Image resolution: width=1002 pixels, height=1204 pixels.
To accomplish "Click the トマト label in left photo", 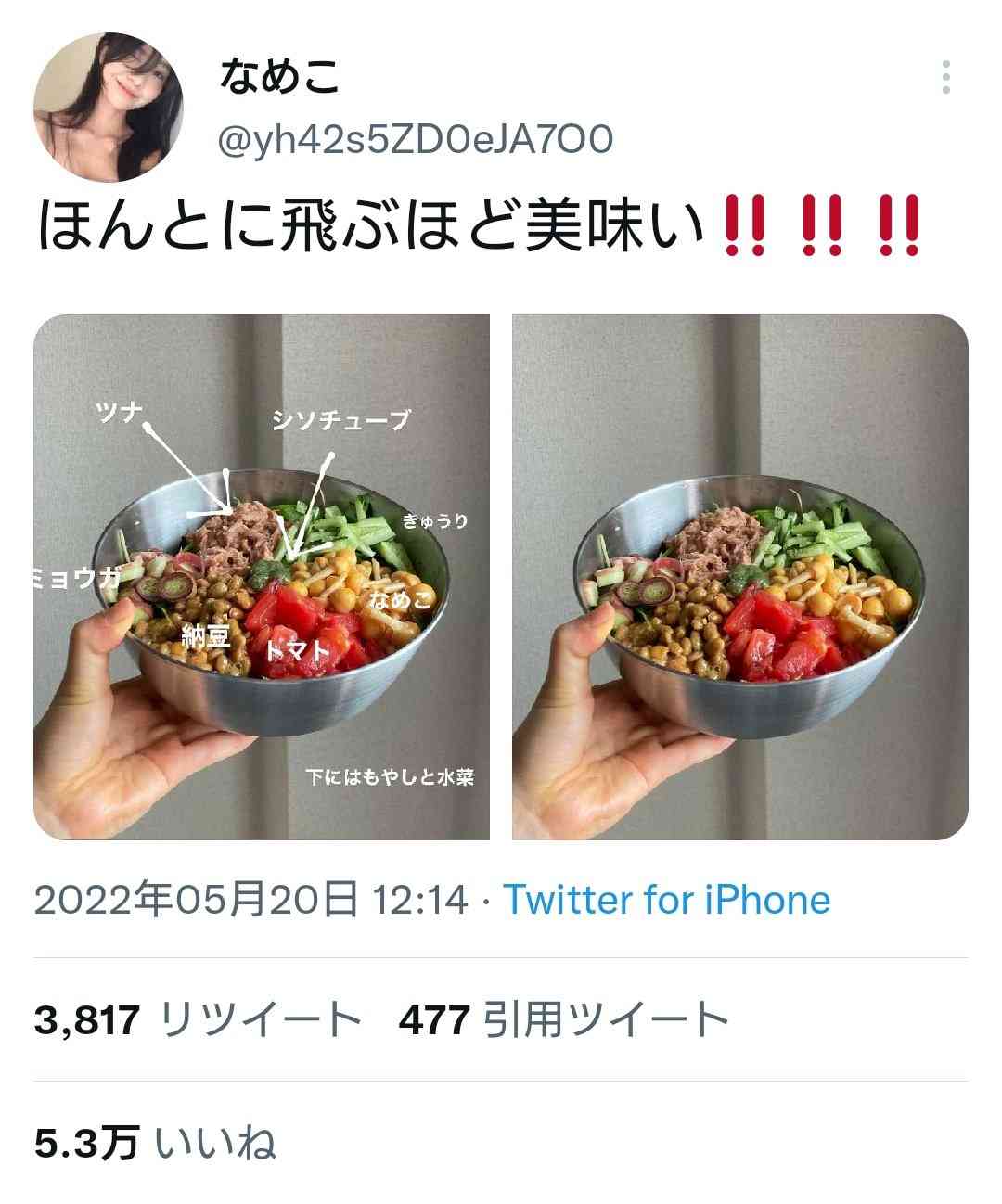I will (297, 650).
